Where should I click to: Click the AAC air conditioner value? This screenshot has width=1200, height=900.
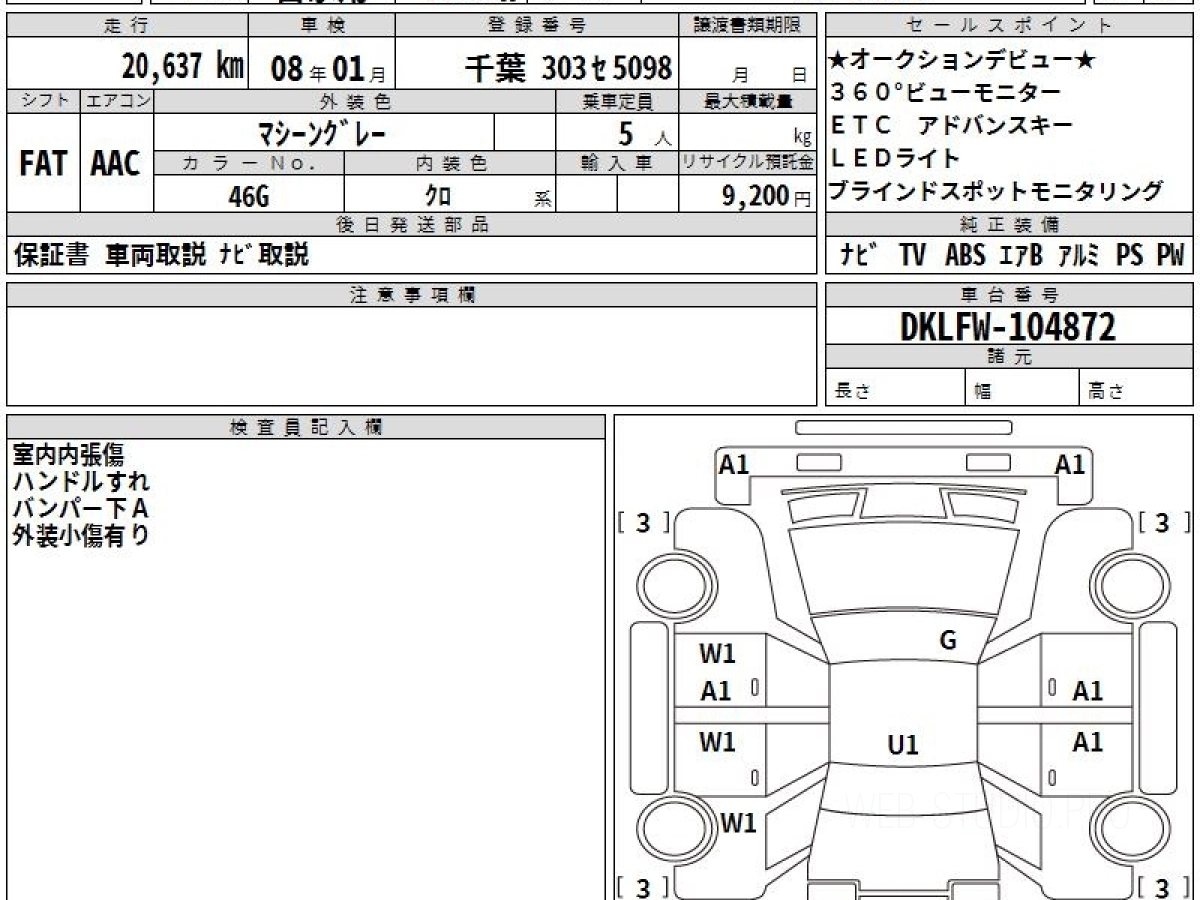(x=116, y=164)
